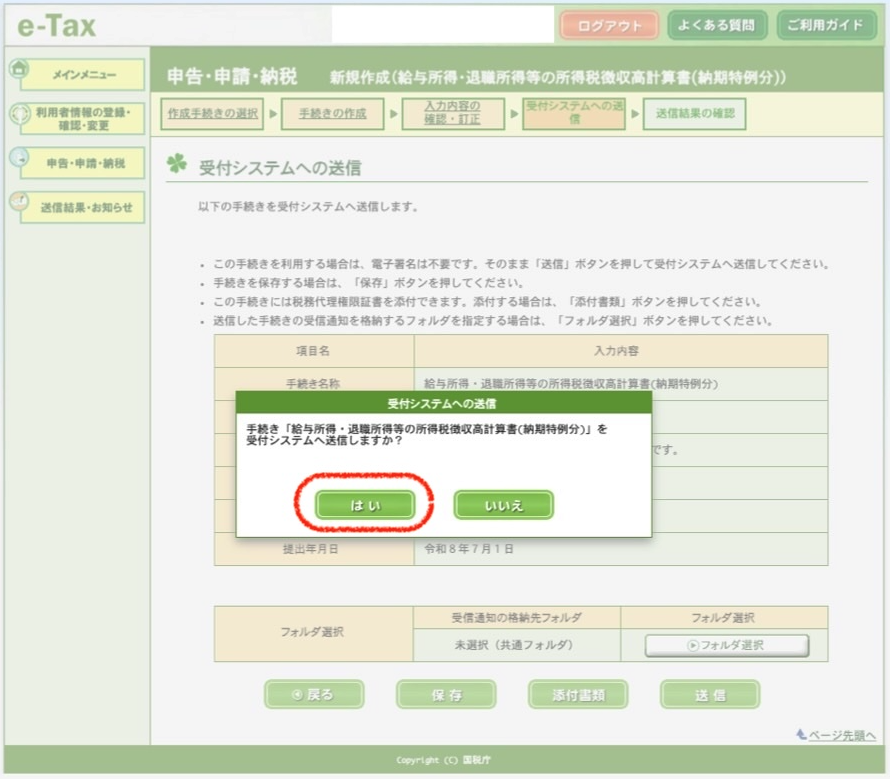
Task: Click the 添付書類 button
Action: pyautogui.click(x=578, y=694)
